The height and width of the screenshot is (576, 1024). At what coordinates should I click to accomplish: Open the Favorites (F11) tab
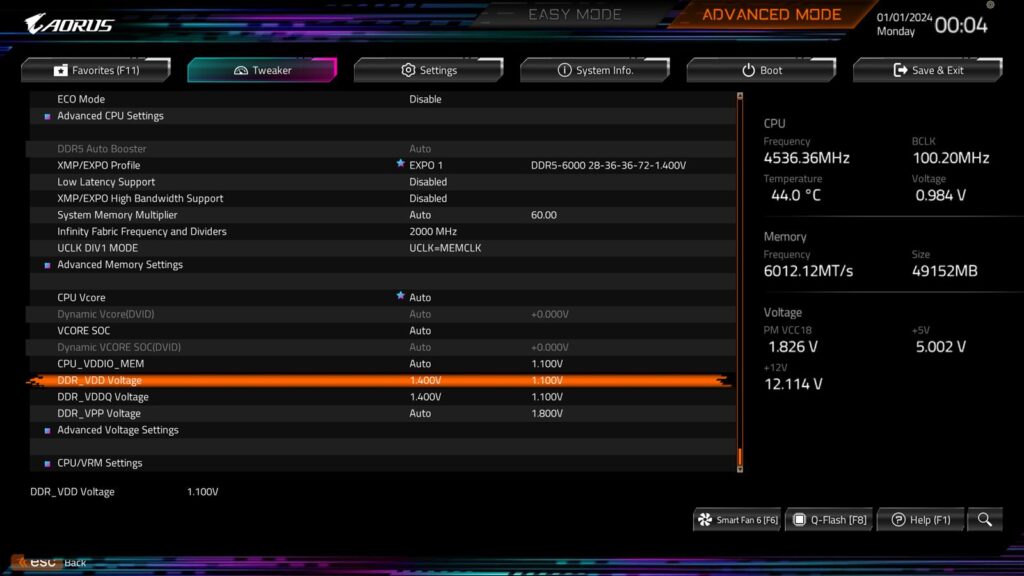point(96,70)
